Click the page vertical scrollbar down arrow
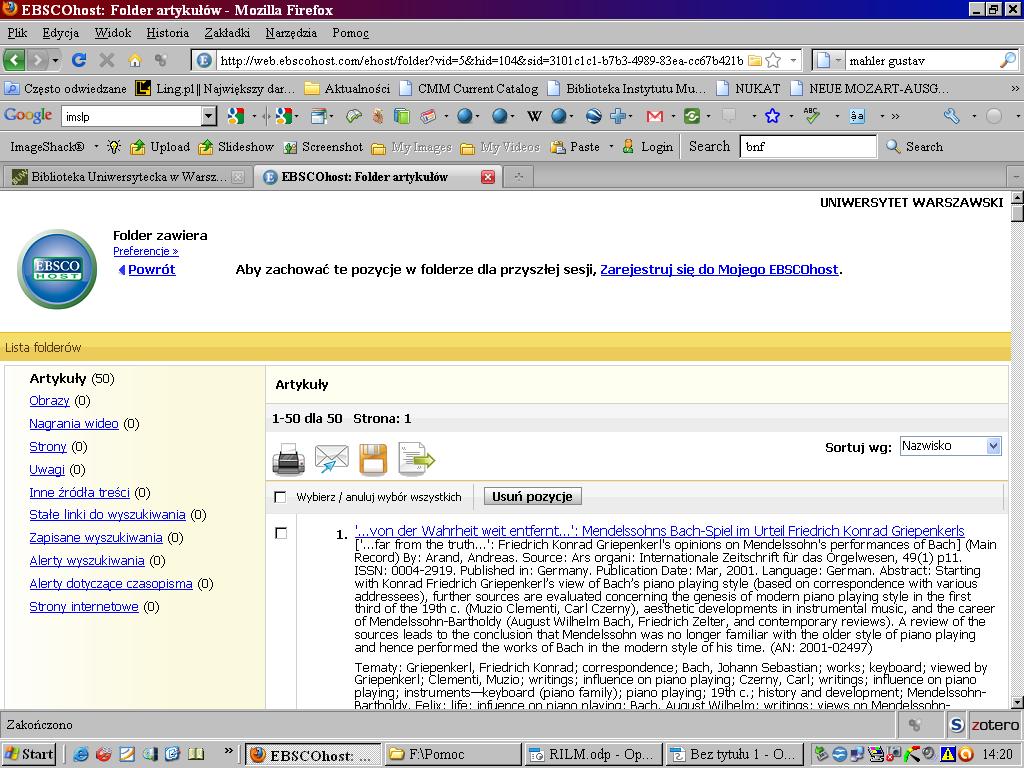 pos(1017,703)
